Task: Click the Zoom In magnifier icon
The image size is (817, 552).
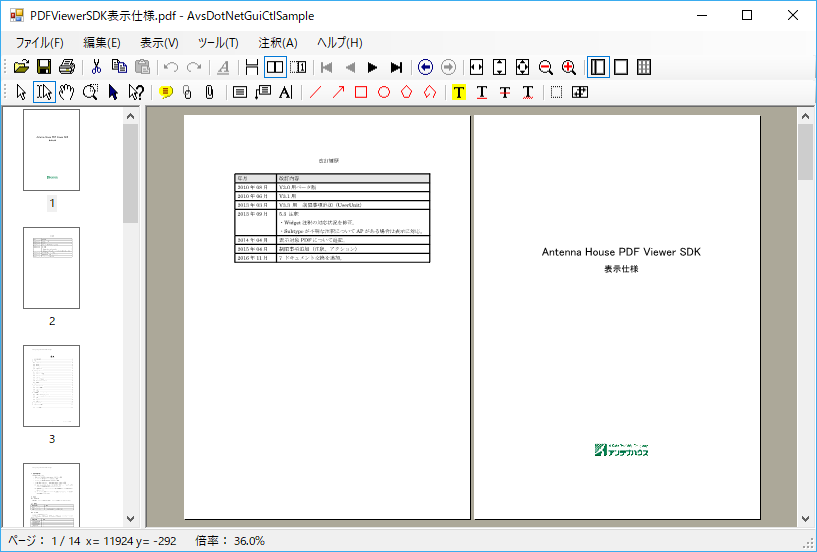Action: click(569, 67)
